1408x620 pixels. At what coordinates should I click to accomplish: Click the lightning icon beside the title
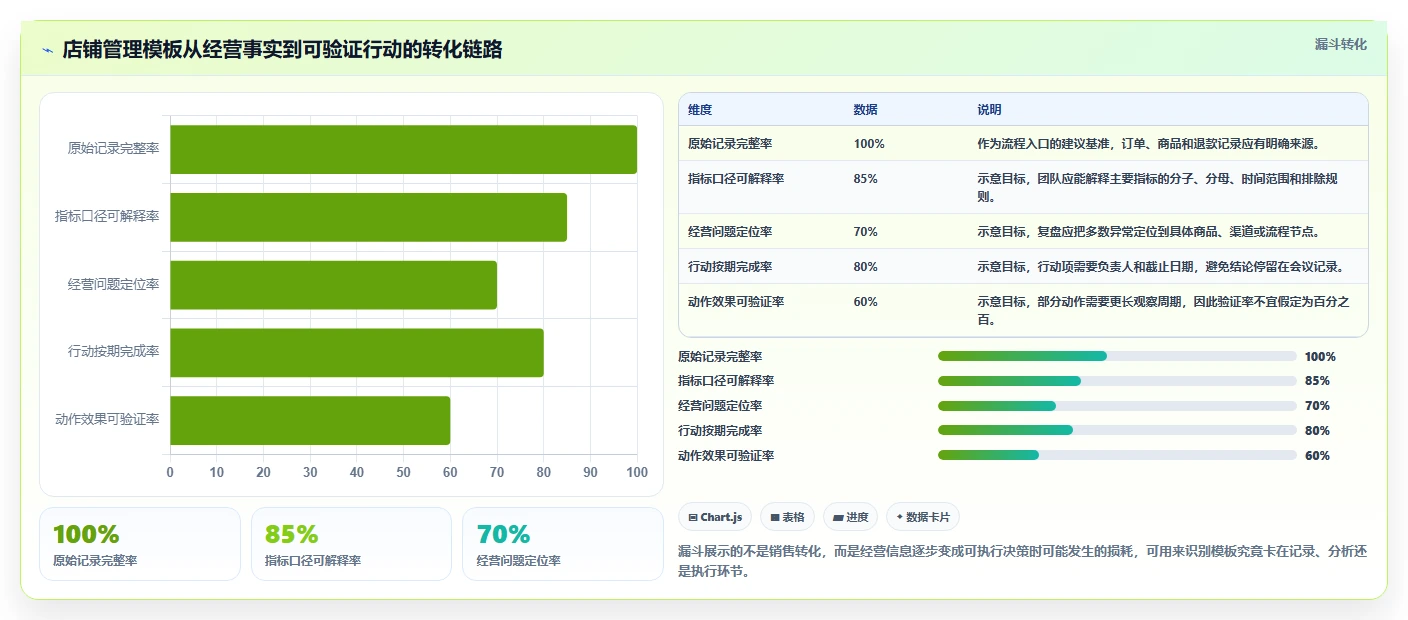(x=48, y=50)
